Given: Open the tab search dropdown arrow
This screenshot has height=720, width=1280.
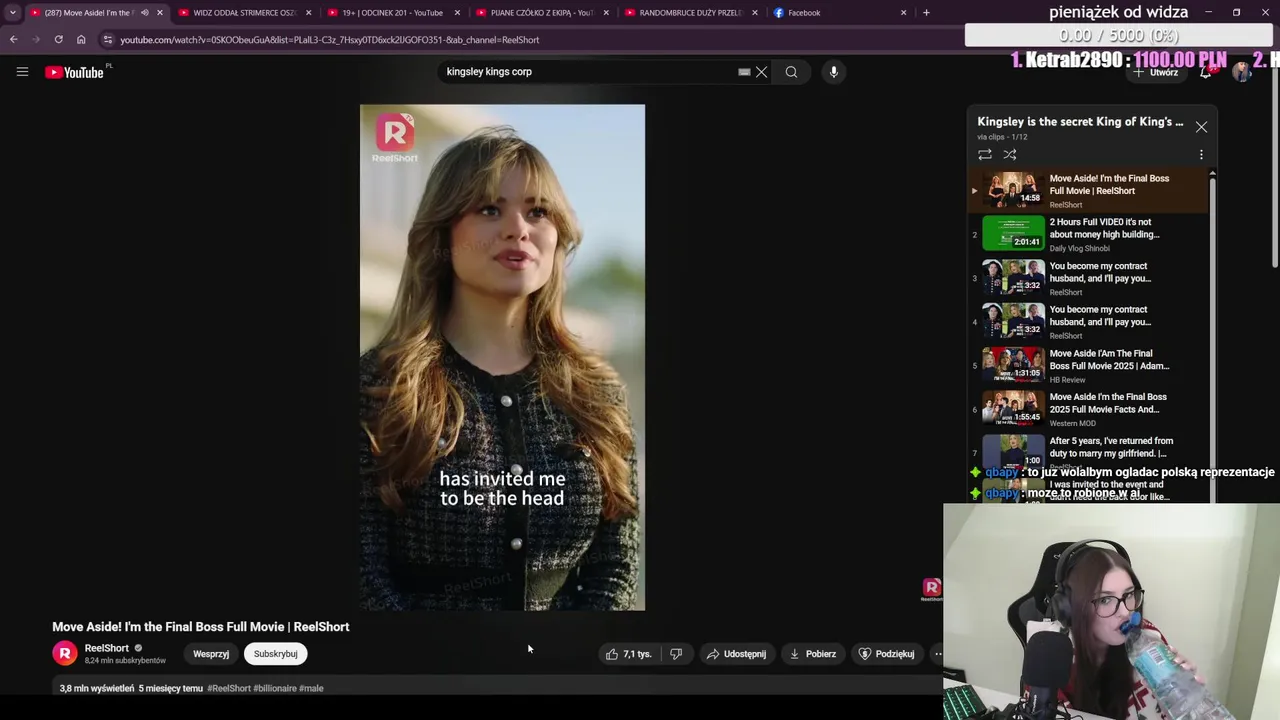Looking at the screenshot, I should (12, 13).
